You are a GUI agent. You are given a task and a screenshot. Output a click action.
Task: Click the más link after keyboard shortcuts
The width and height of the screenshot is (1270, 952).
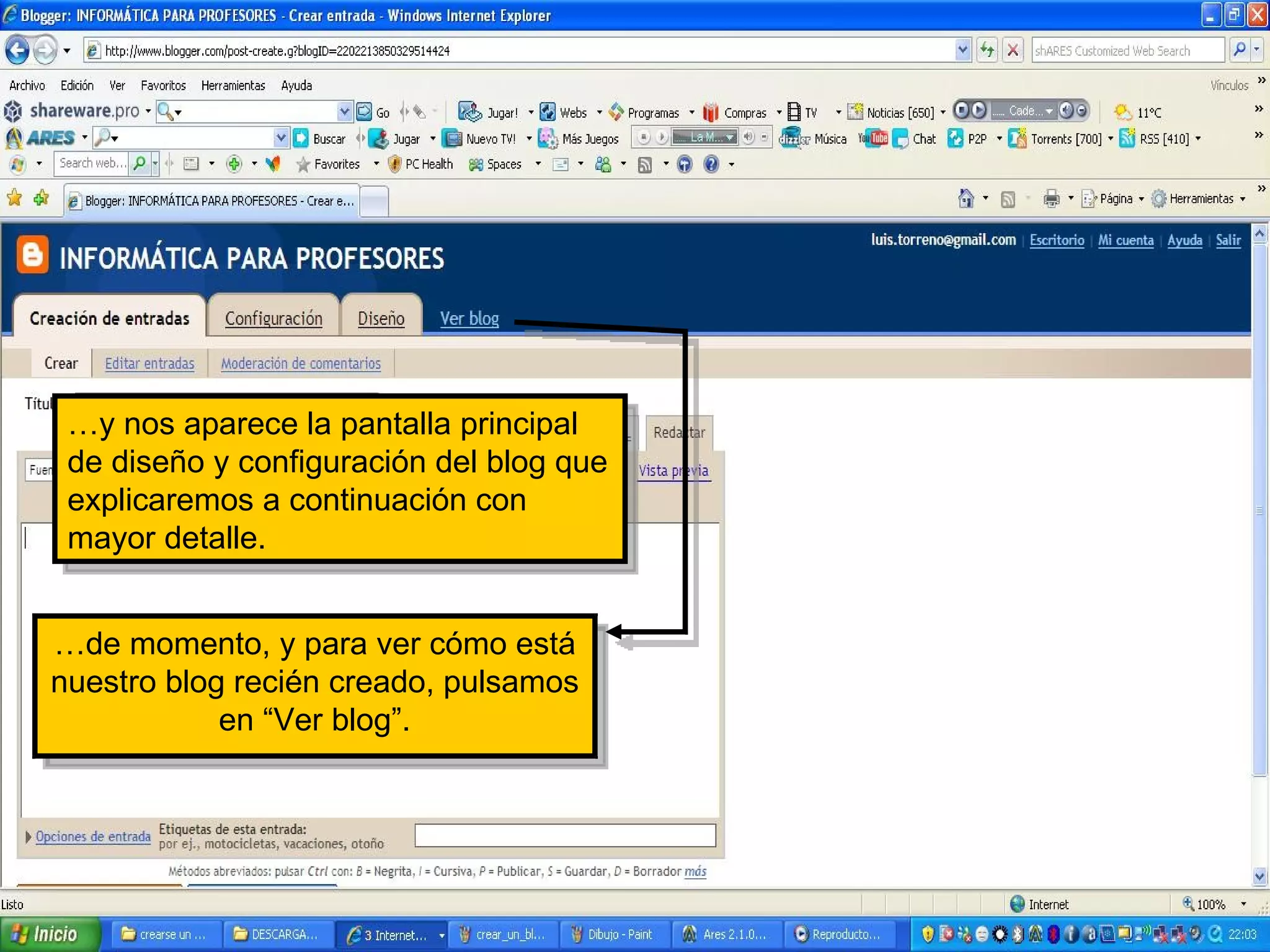click(695, 871)
